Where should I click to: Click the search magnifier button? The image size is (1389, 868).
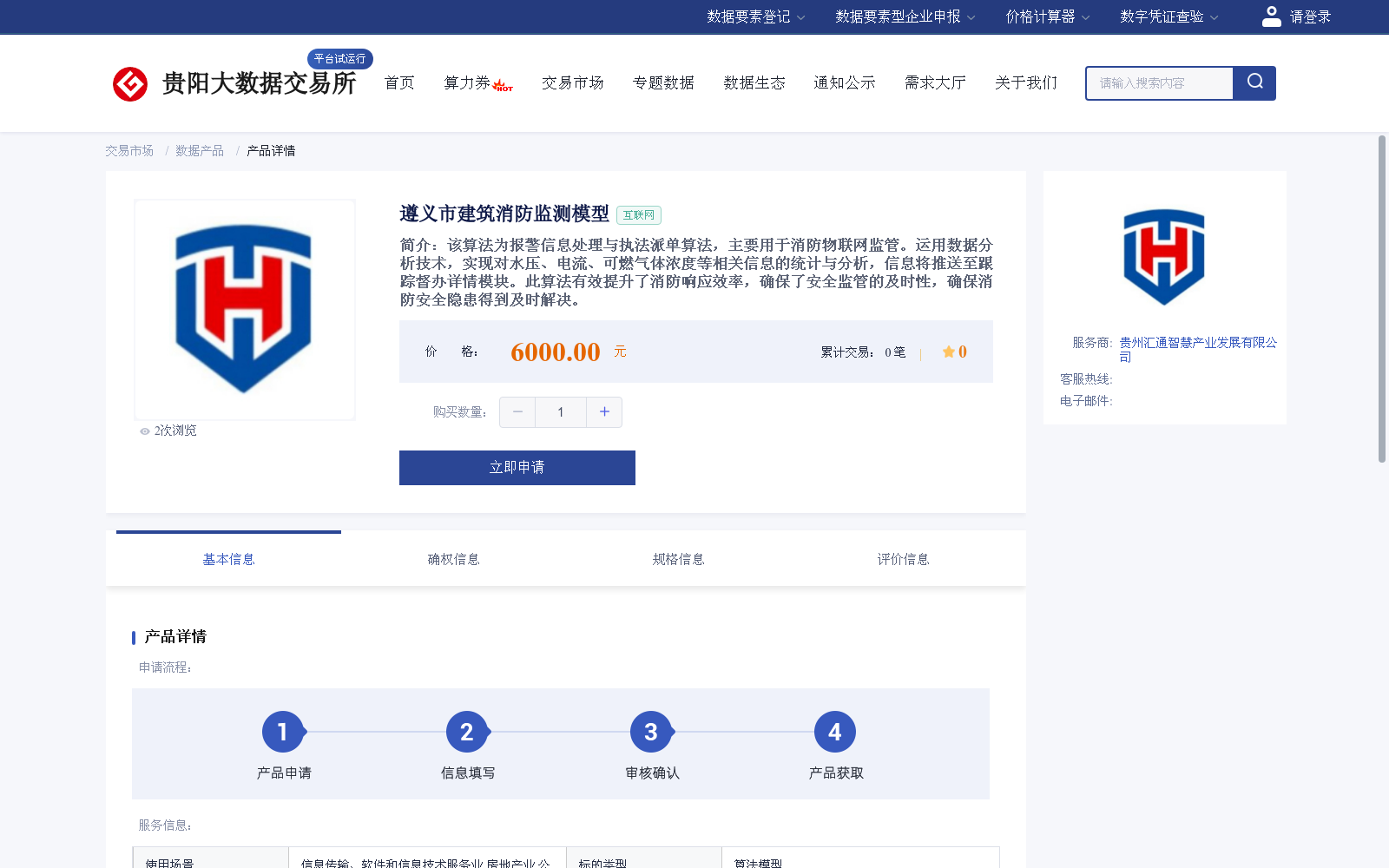[x=1254, y=82]
